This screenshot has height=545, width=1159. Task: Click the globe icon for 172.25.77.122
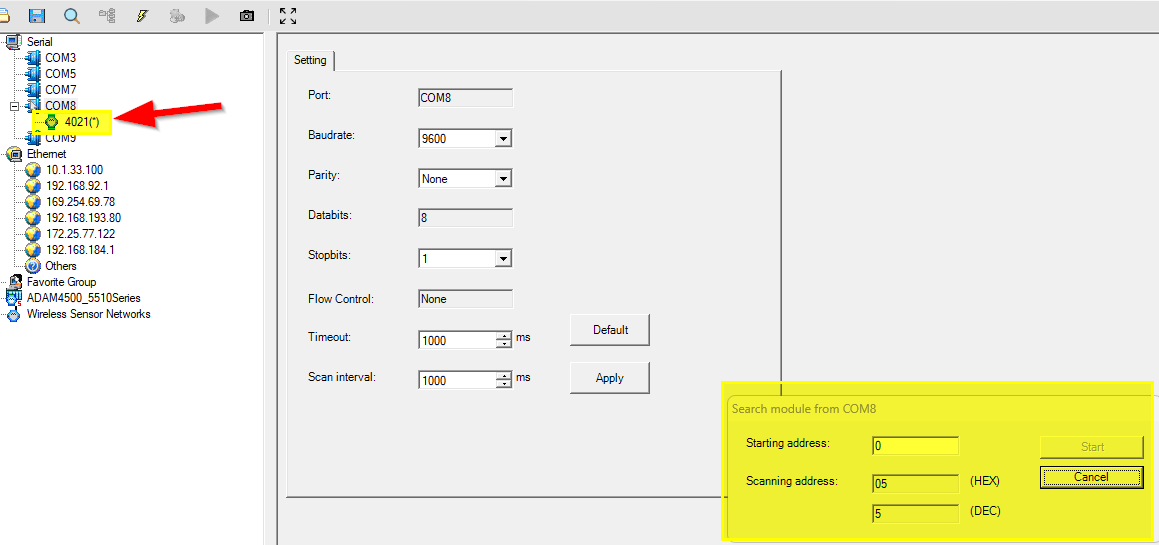pyautogui.click(x=33, y=234)
